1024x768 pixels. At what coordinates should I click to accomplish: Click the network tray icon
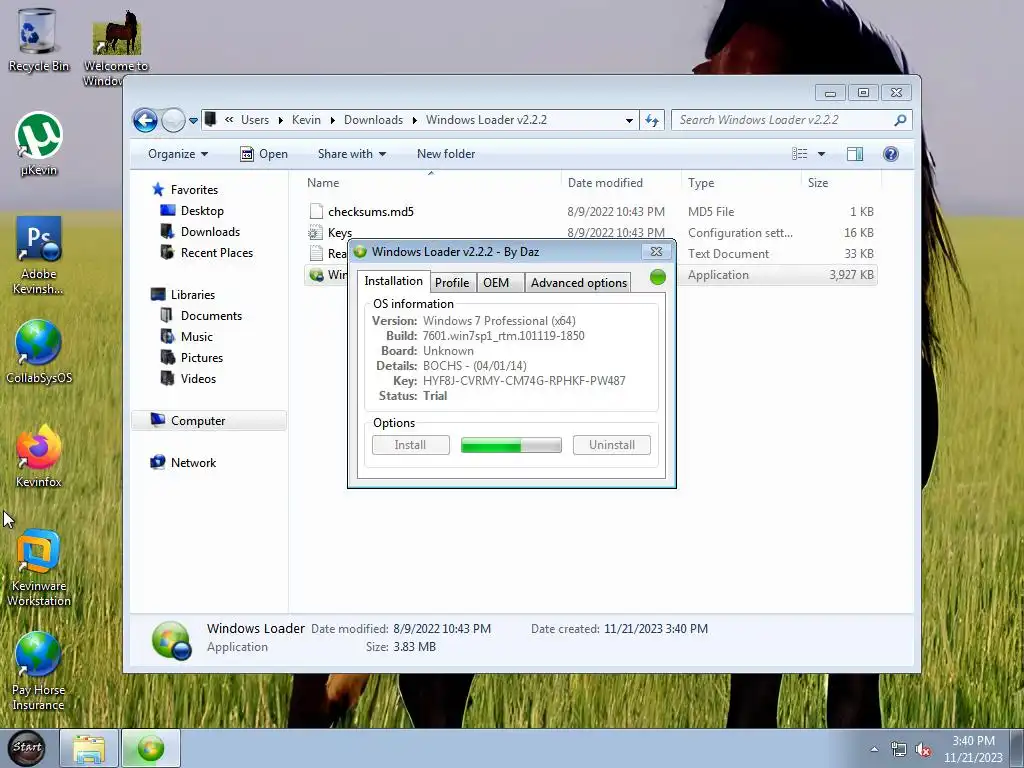tap(899, 750)
